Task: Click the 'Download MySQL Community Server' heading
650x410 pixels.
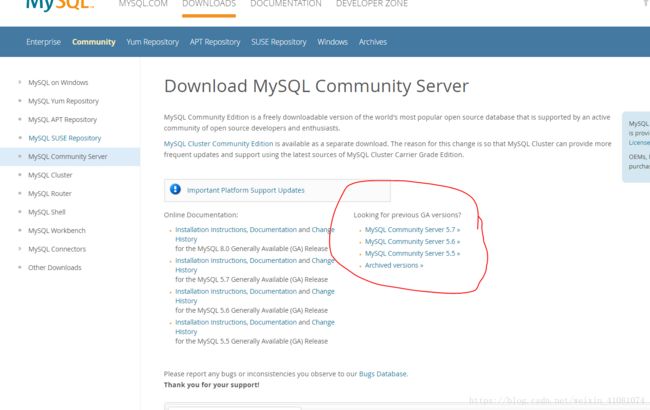Action: click(316, 86)
